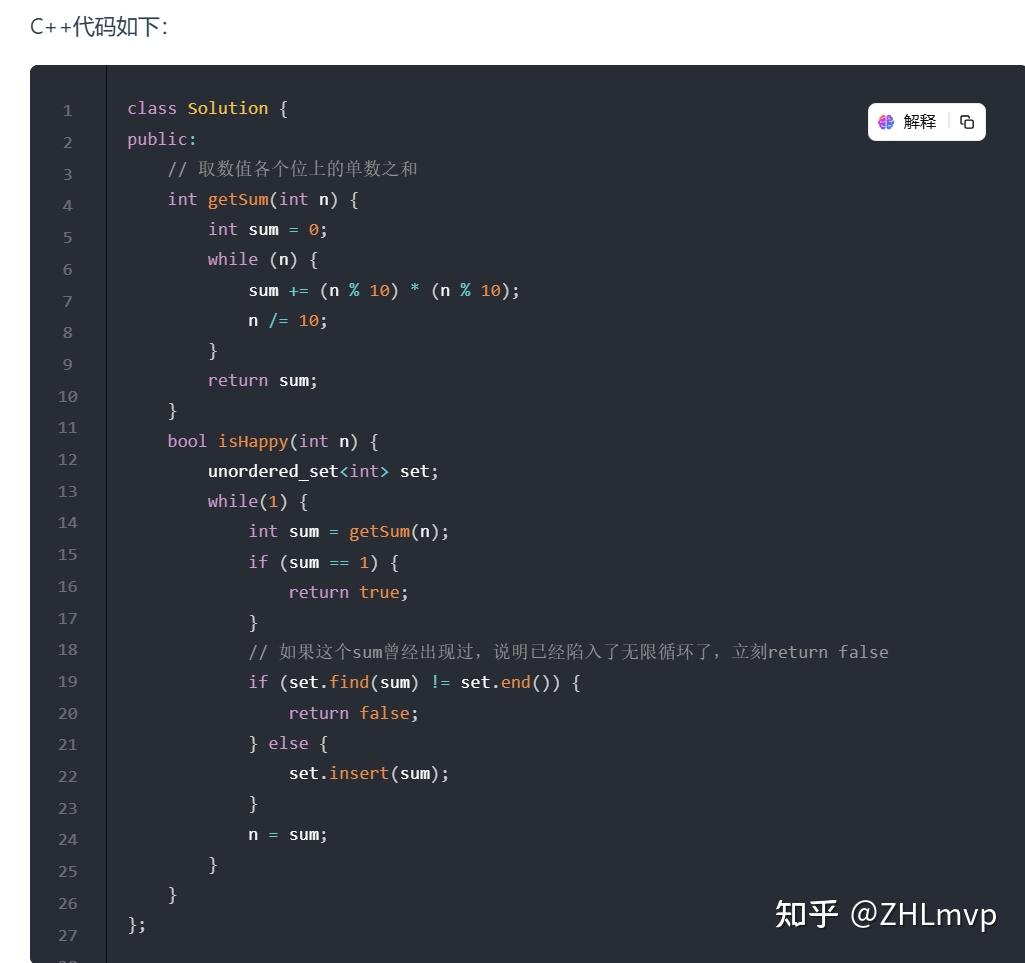Click the while(1) loop keyword
Image resolution: width=1025 pixels, height=963 pixels.
click(240, 501)
